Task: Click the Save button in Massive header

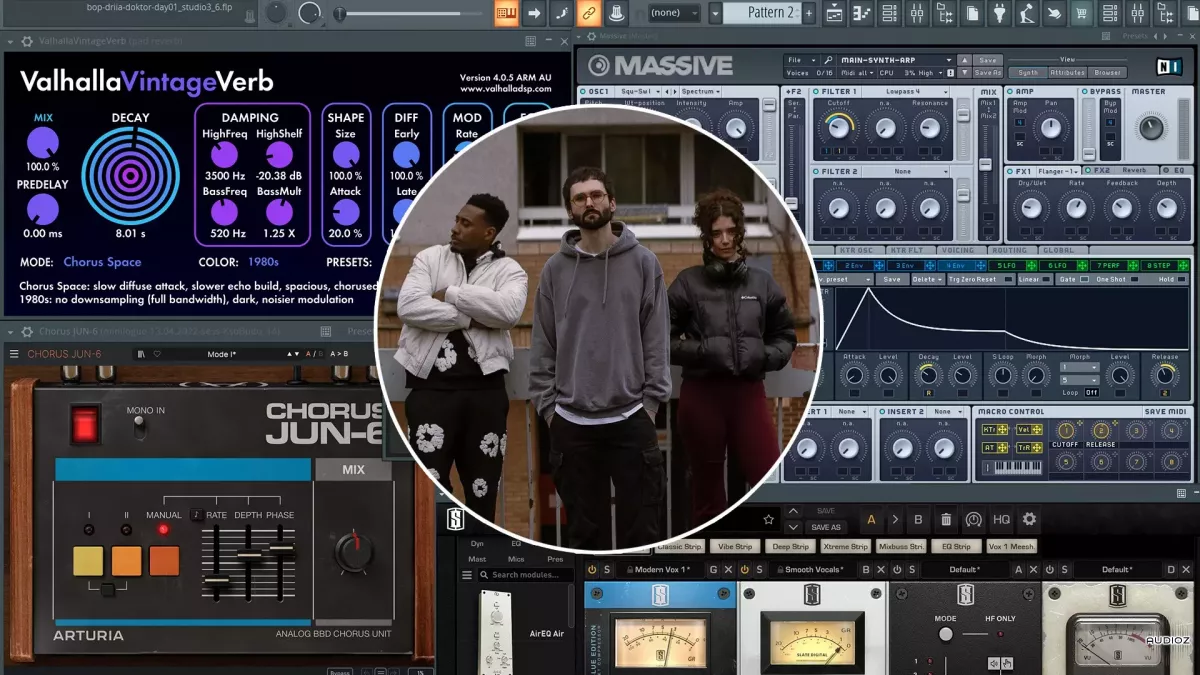Action: tap(987, 60)
